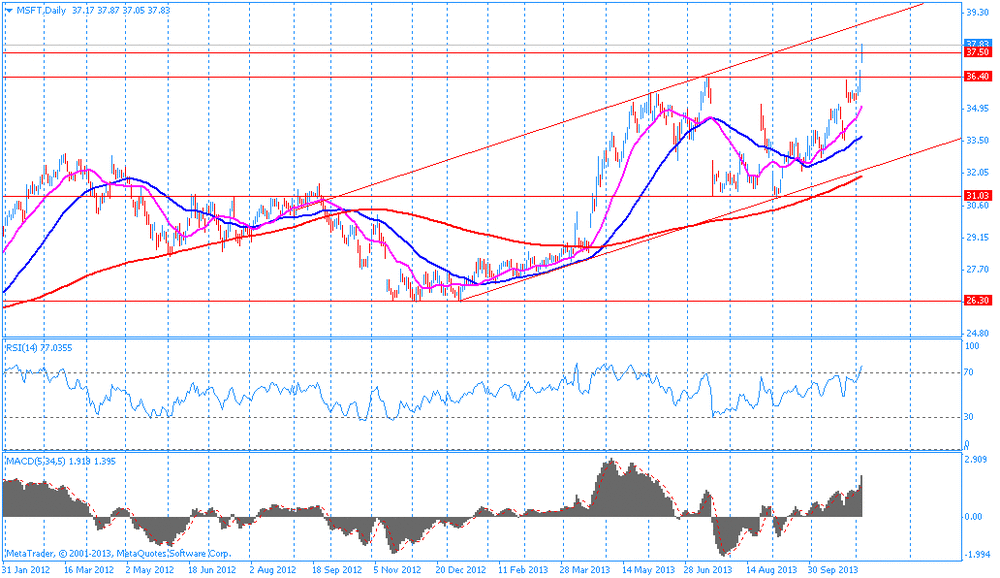Image resolution: width=1000 pixels, height=578 pixels.
Task: Click the 14 May 2013 date label
Action: (649, 570)
